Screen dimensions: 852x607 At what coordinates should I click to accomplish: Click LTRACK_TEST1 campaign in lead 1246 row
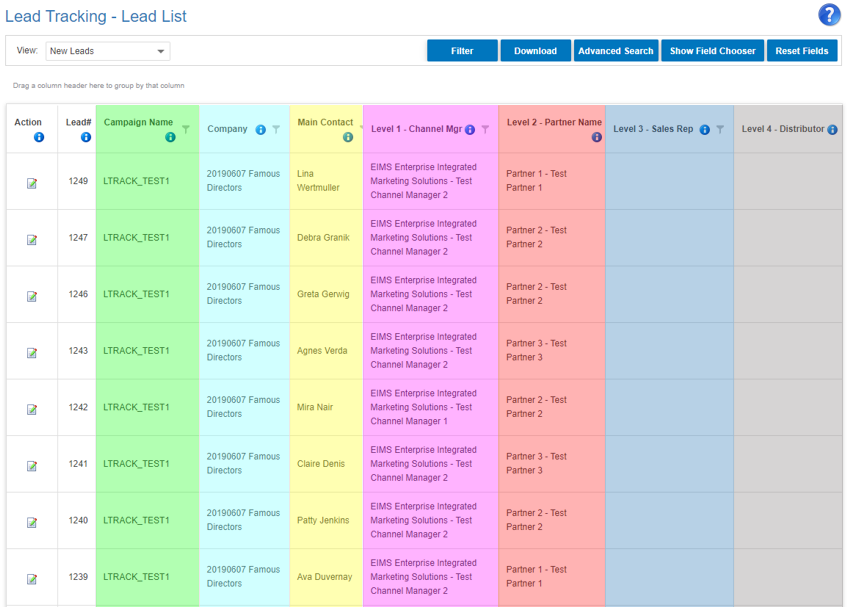(x=136, y=294)
